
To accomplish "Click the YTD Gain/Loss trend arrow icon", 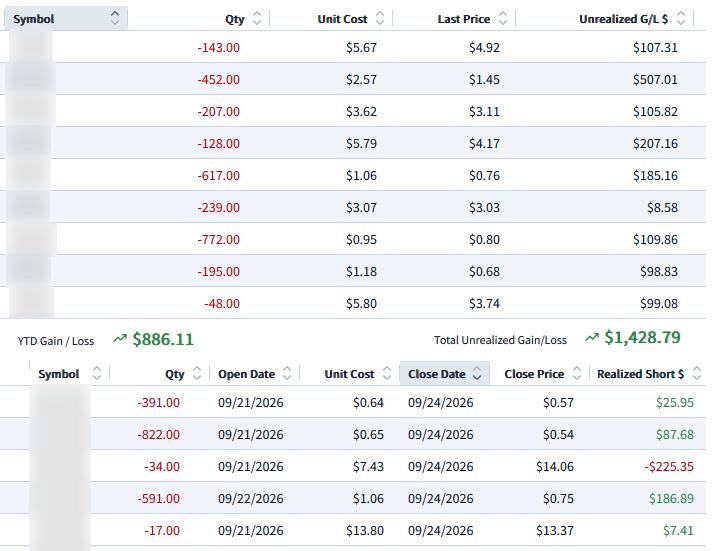I will click(120, 338).
